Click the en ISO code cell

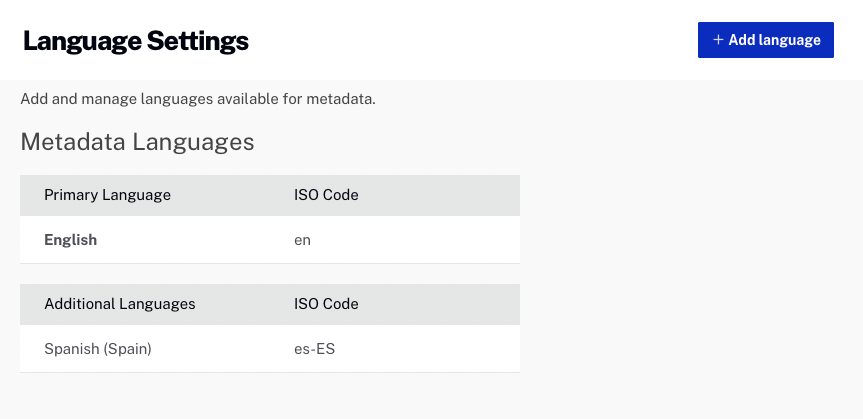tap(302, 240)
